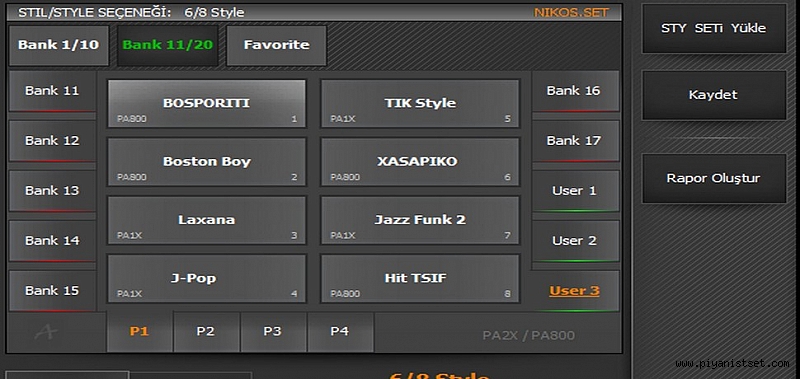Select Bank 16
The height and width of the screenshot is (379, 800).
575,91
